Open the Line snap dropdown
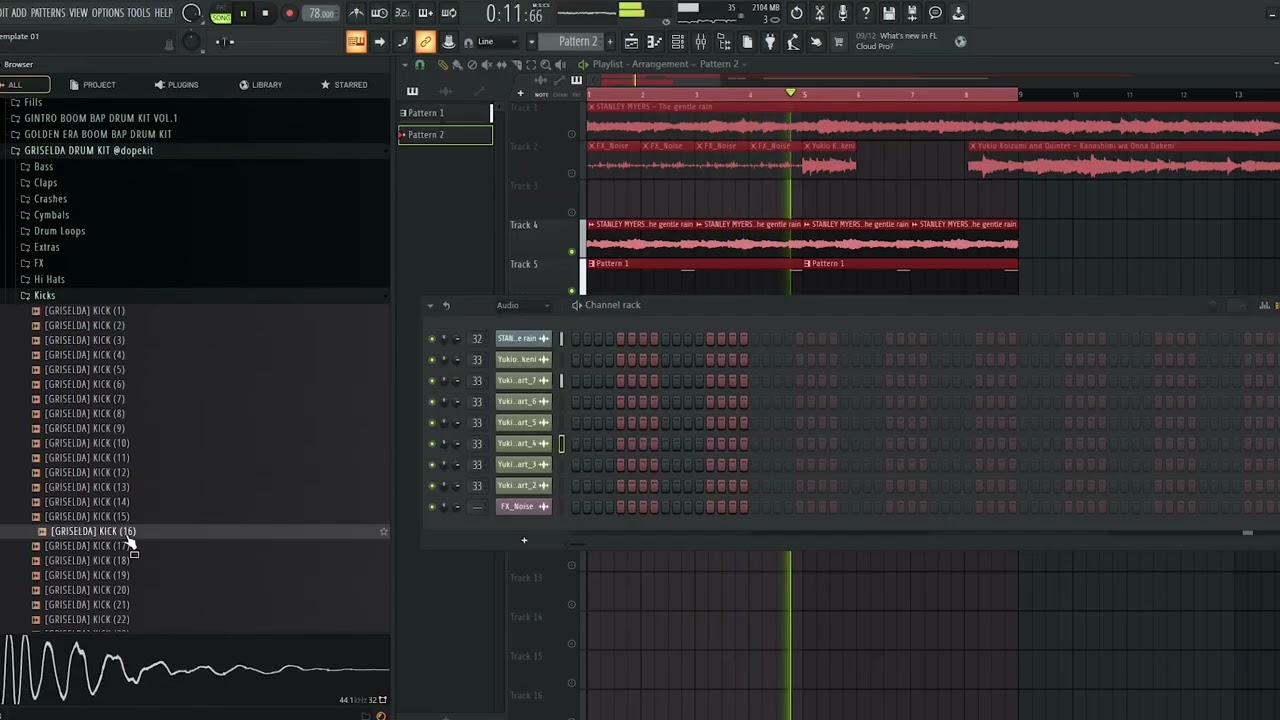The height and width of the screenshot is (720, 1280). tap(497, 41)
